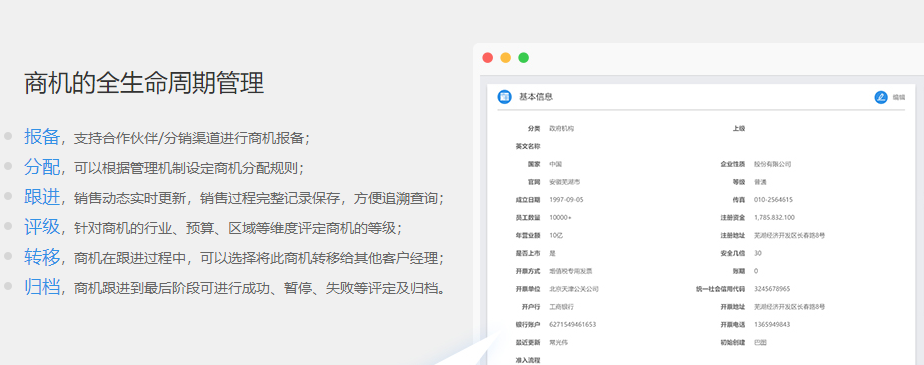This screenshot has height=365, width=924.
Task: Click the fax number 010-2564615
Action: tap(773, 200)
